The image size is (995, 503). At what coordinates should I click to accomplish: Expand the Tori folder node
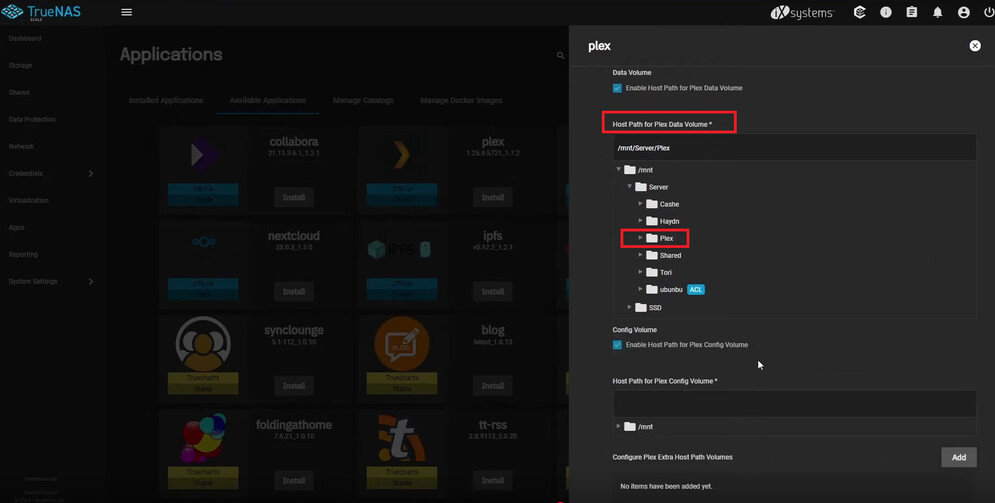point(640,272)
